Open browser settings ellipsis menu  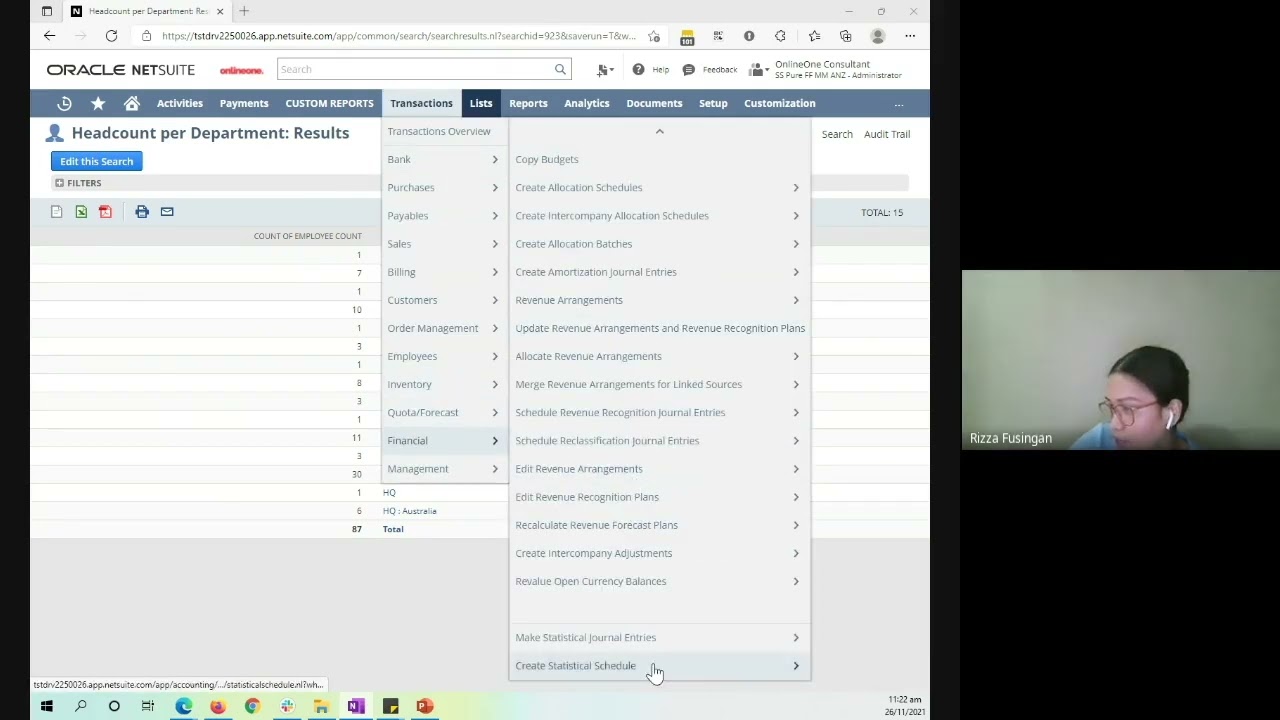click(910, 36)
